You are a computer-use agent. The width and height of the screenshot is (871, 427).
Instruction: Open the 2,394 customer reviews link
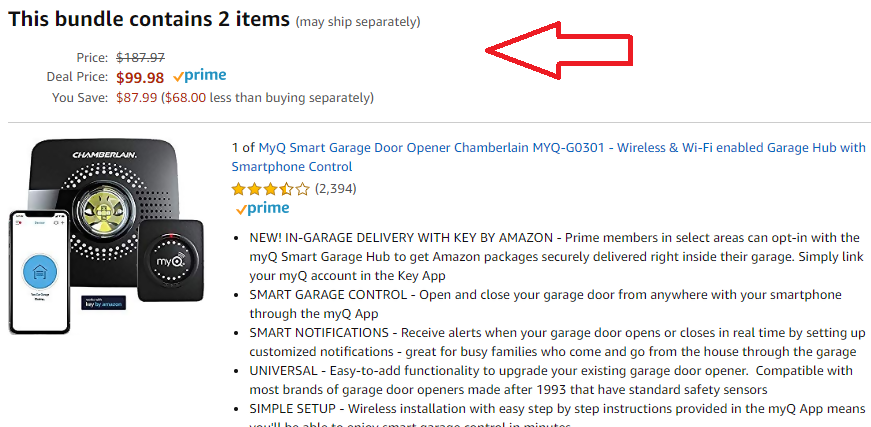pyautogui.click(x=336, y=189)
